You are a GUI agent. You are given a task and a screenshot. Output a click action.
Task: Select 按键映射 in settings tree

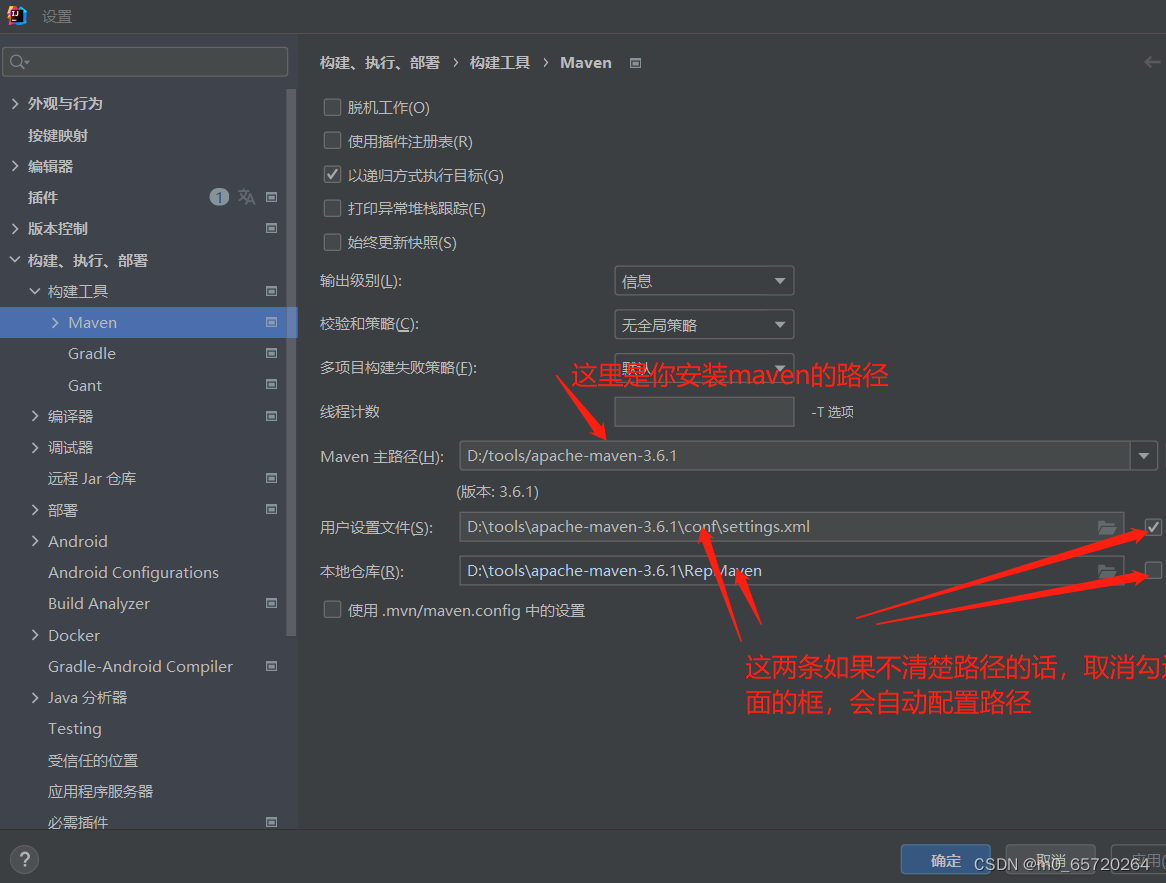click(x=58, y=135)
